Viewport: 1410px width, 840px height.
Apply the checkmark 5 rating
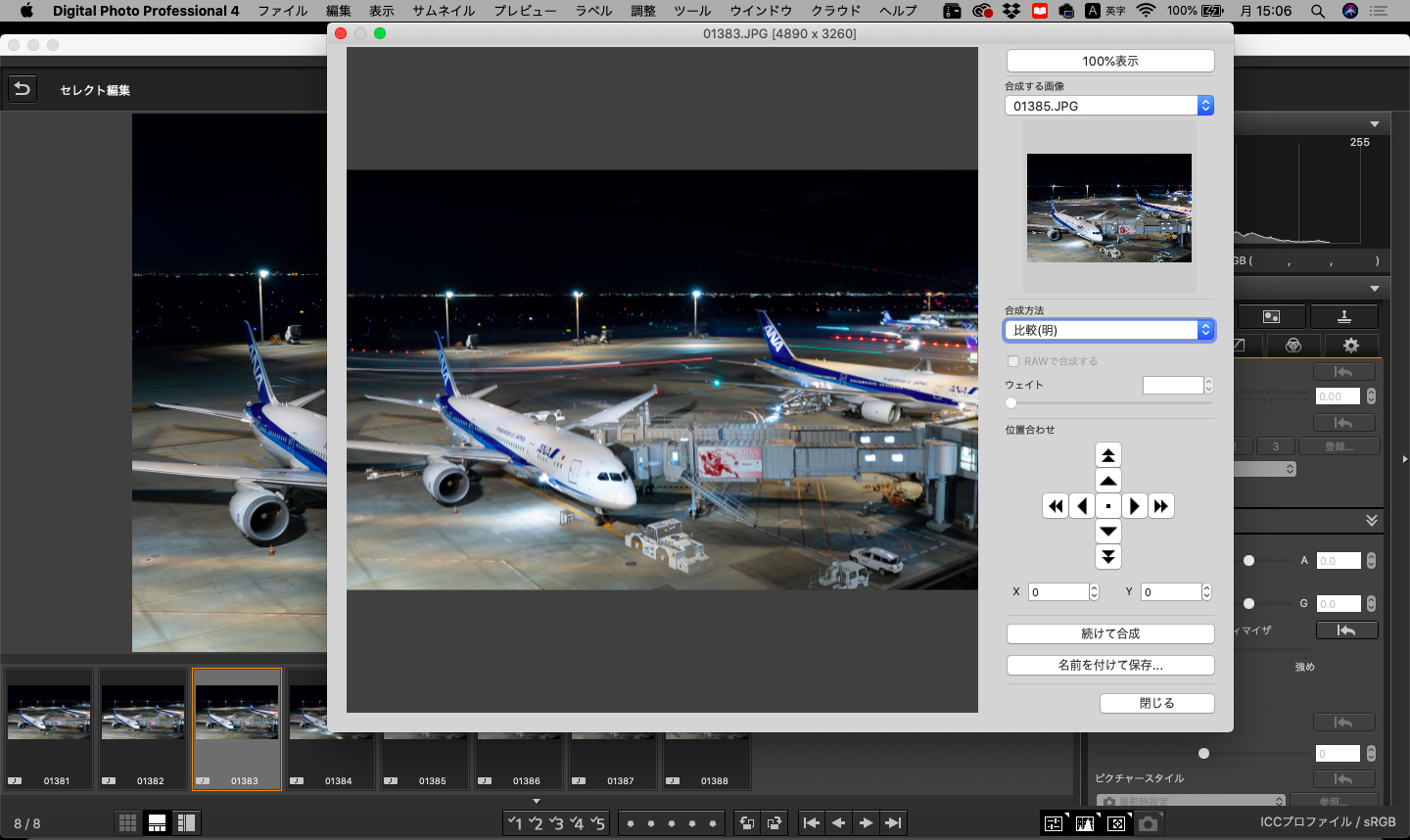click(x=597, y=823)
